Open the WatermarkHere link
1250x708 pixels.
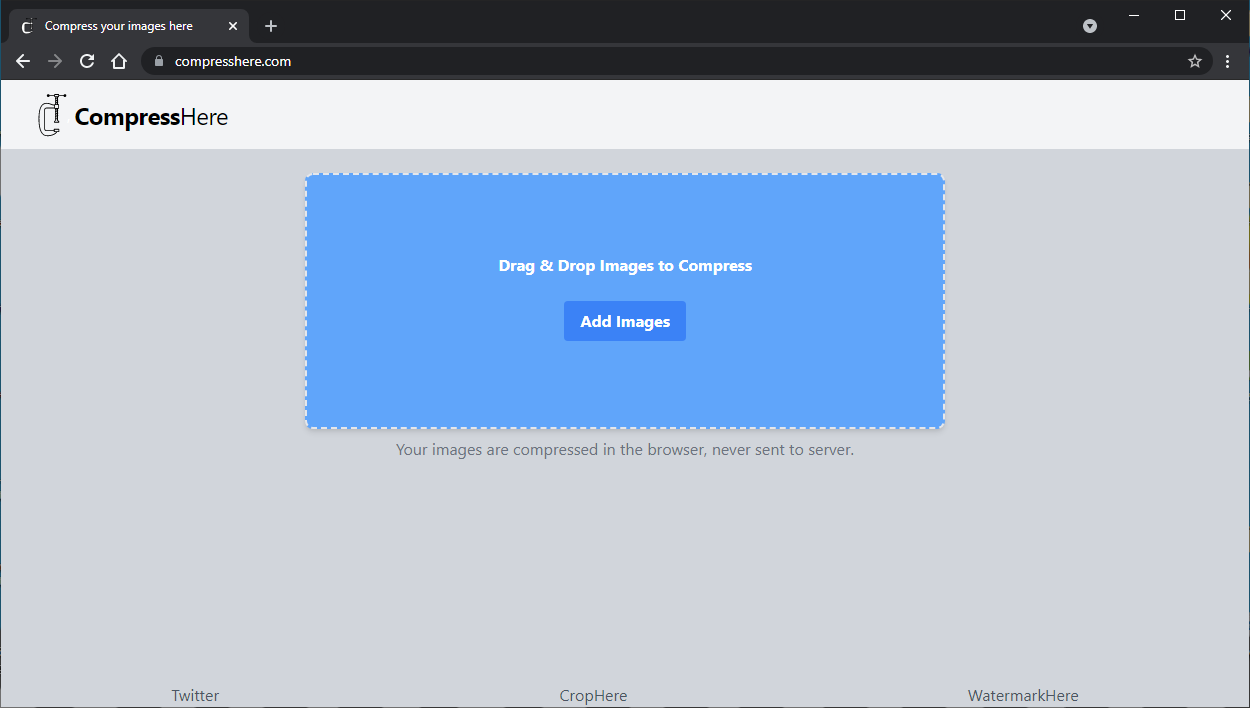click(1023, 695)
